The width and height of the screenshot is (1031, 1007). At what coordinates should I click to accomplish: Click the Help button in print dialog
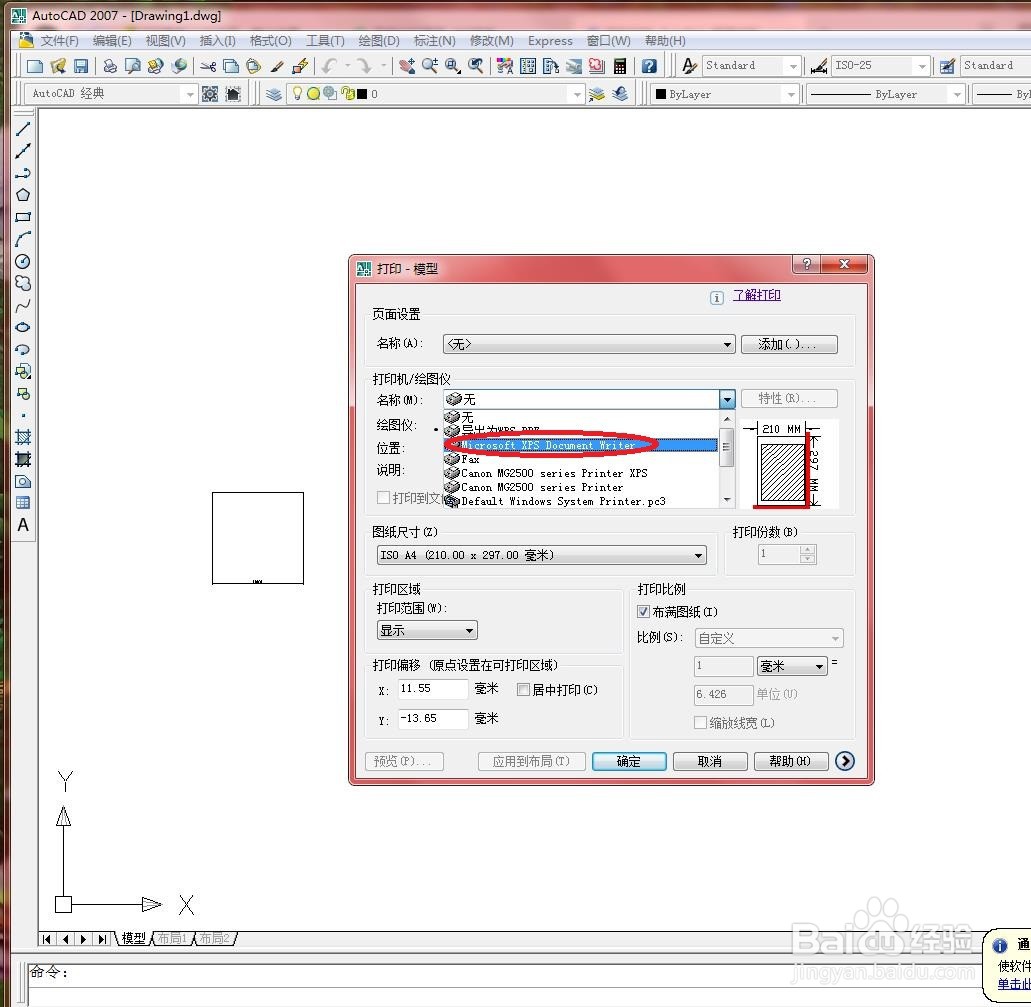(790, 761)
